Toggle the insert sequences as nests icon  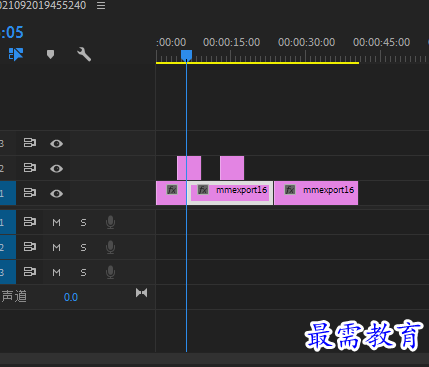[x=16, y=54]
